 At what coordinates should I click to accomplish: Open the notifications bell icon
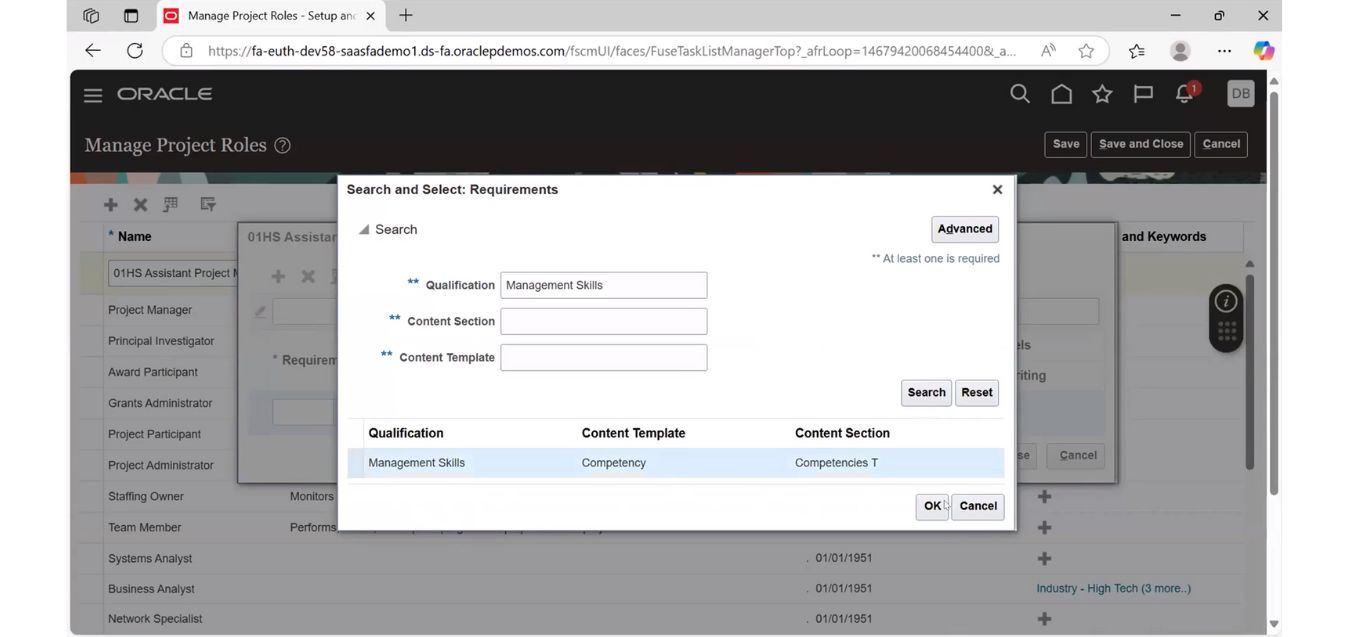click(x=1182, y=93)
